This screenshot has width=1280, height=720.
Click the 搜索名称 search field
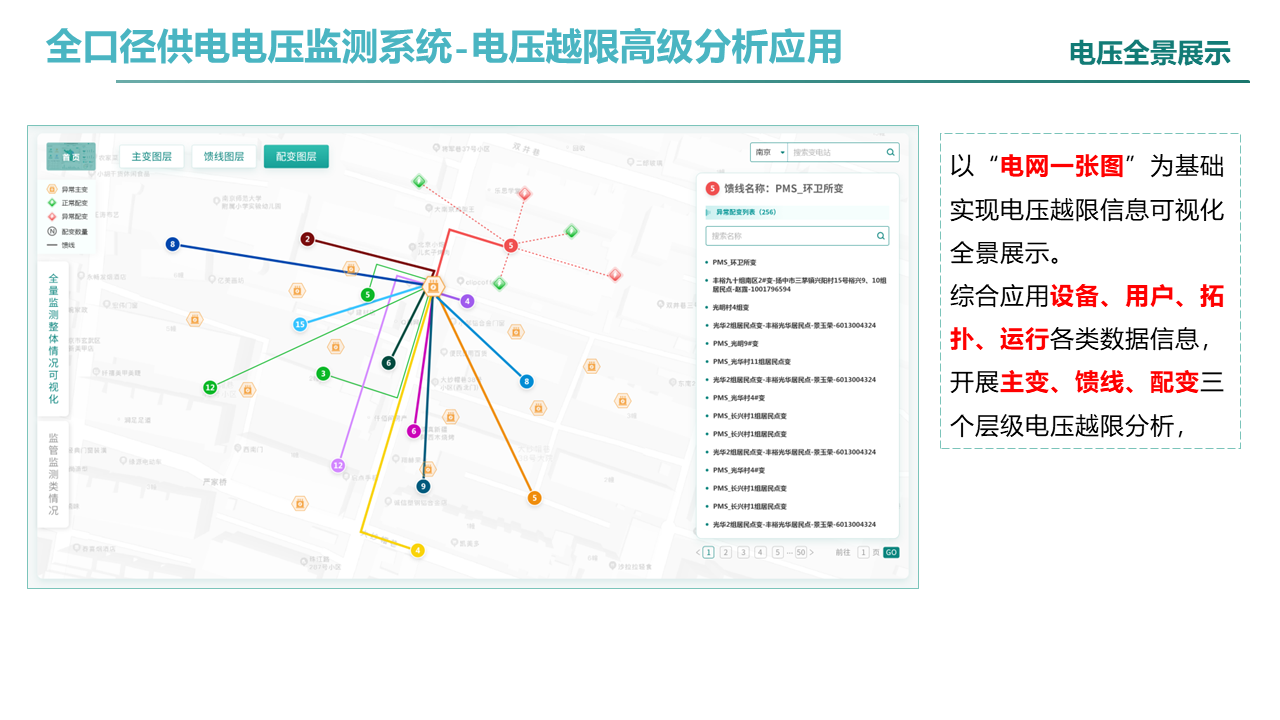797,236
